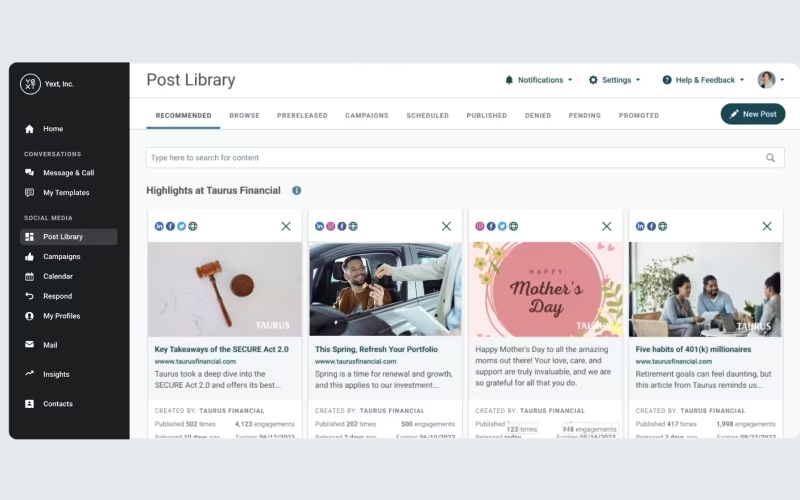Click taurusfinancial.com link under 401(k) millionaires

click(673, 362)
